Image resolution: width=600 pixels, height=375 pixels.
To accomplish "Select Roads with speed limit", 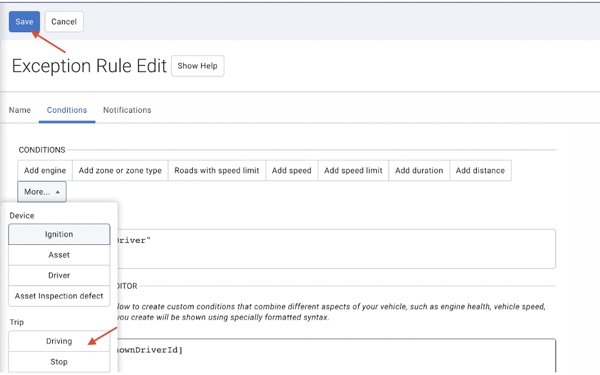I will 217,170.
